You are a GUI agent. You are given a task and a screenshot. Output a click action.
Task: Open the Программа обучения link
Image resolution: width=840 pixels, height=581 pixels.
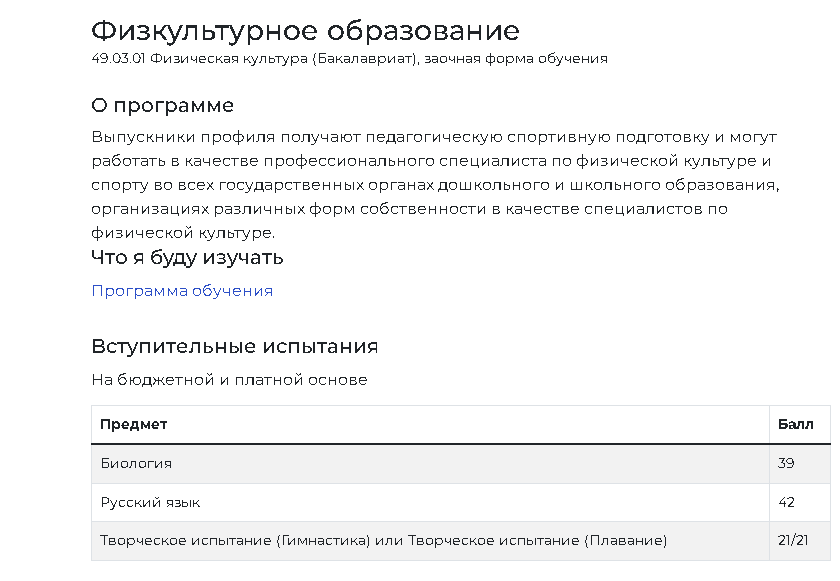(182, 291)
